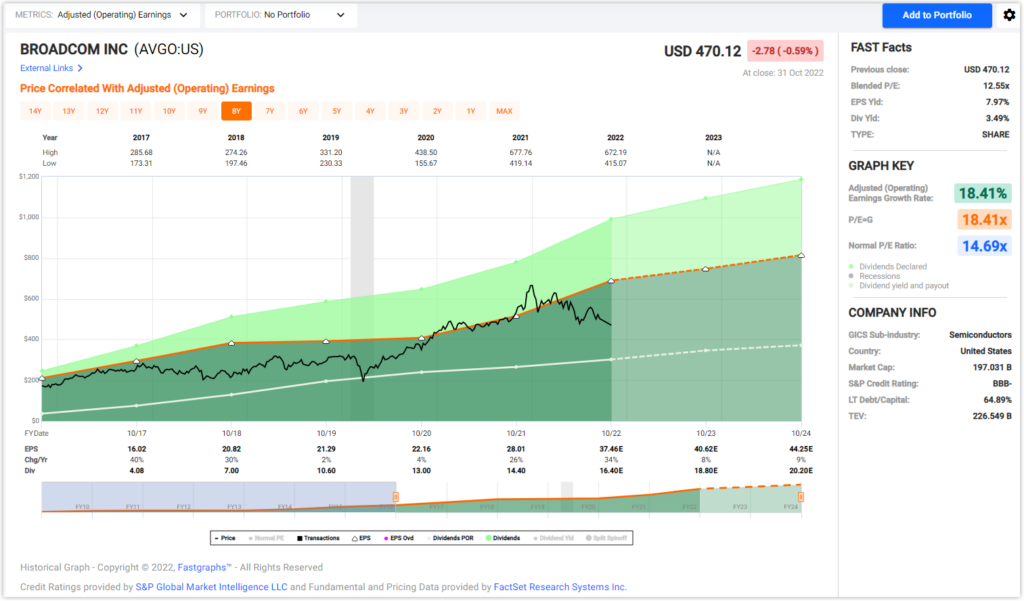The image size is (1024, 601).
Task: Toggle the Dividends POR legend item
Action: pyautogui.click(x=451, y=538)
